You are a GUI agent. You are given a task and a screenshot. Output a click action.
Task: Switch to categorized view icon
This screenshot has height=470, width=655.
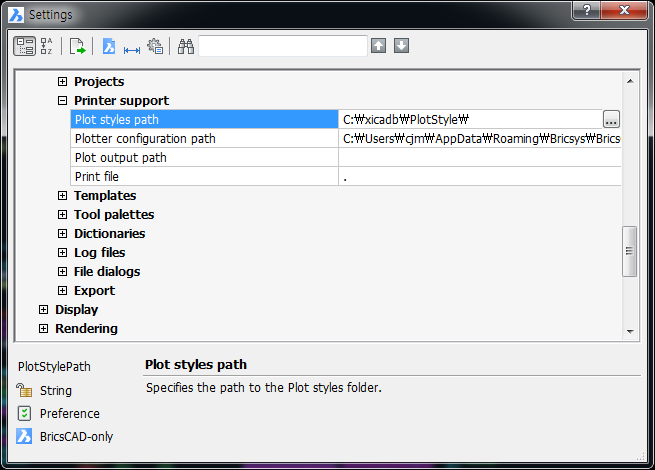25,46
